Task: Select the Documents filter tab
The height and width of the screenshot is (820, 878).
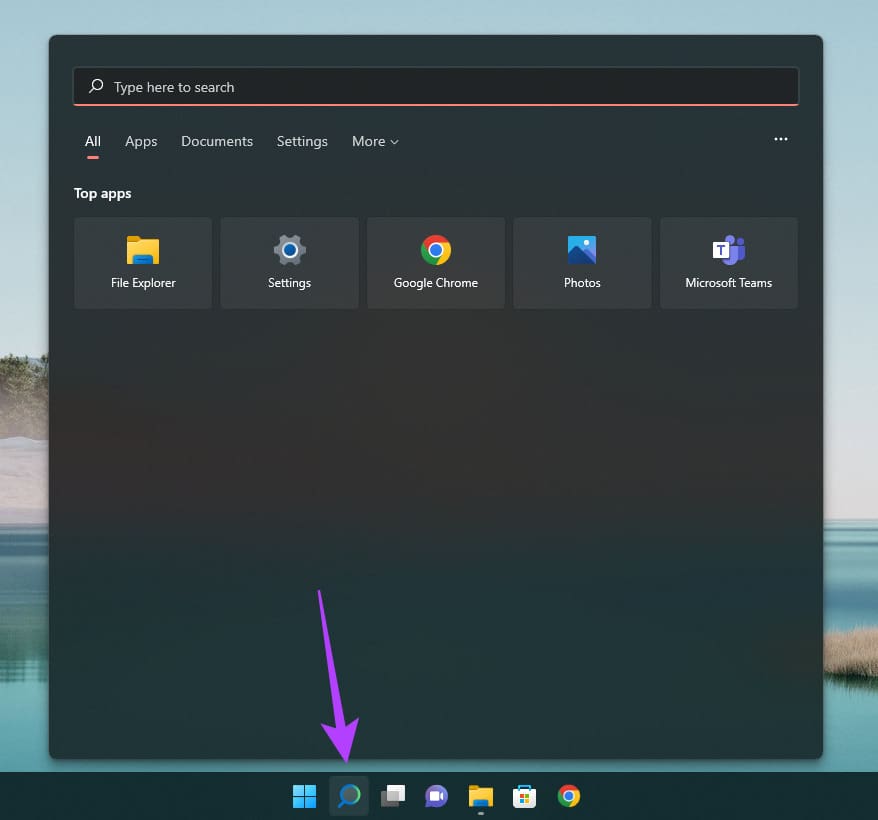Action: pos(217,141)
